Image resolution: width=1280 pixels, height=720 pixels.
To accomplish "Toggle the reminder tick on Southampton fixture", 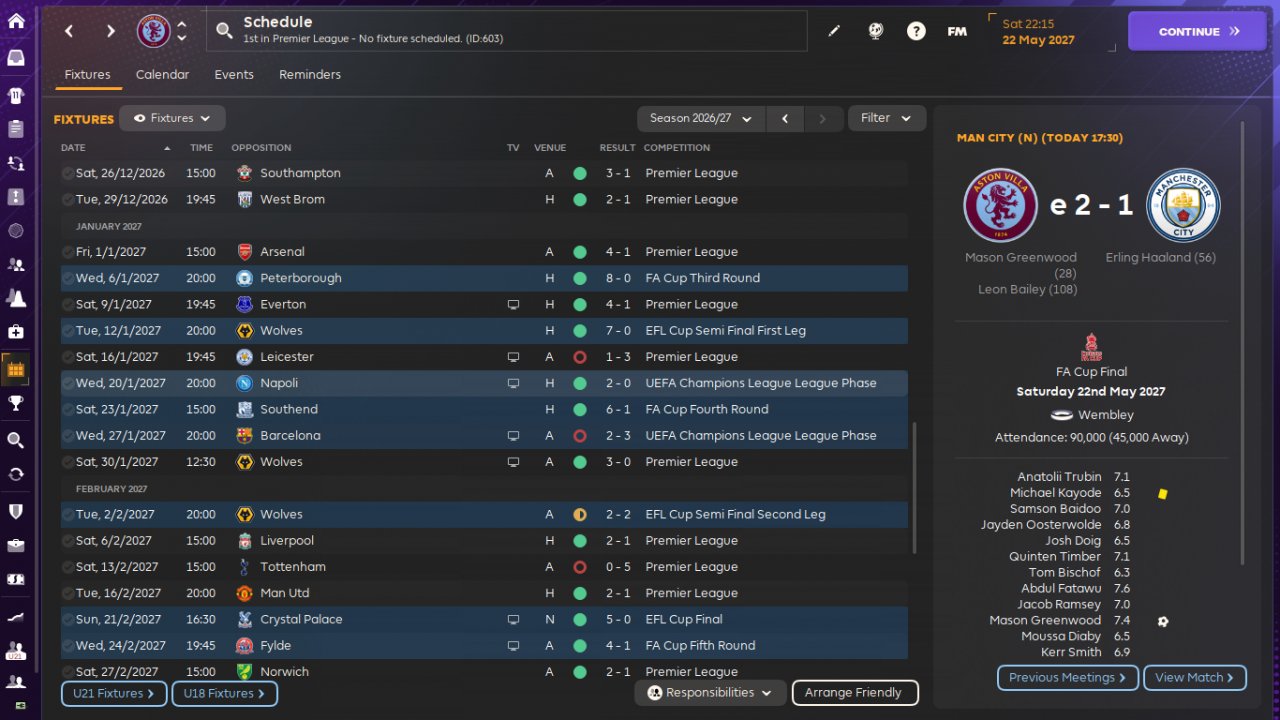I will 68,173.
